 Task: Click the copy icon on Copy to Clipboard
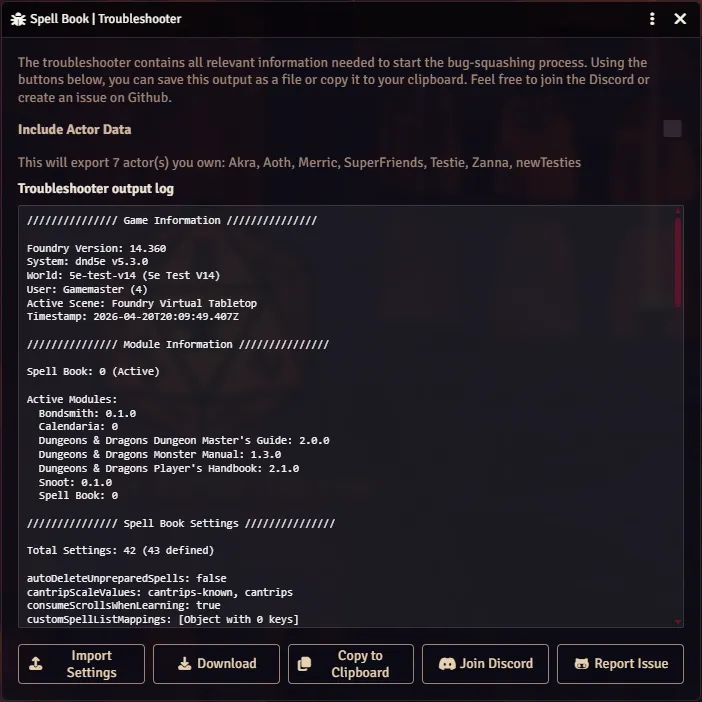click(304, 663)
